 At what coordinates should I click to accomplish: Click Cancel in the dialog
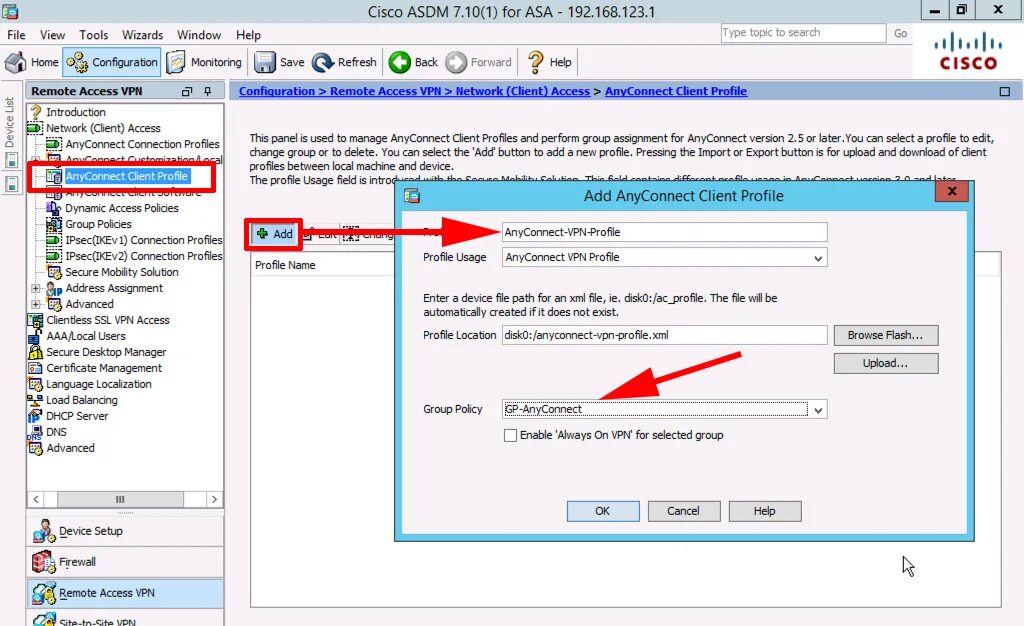684,511
